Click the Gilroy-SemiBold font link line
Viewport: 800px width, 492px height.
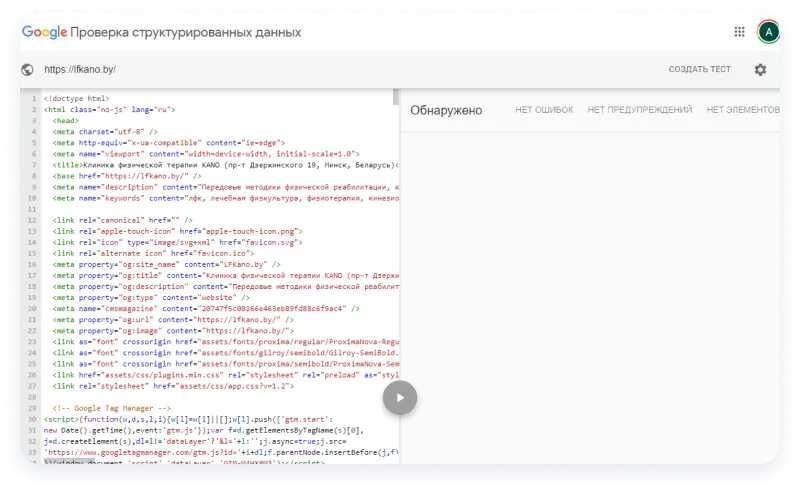tap(226, 353)
